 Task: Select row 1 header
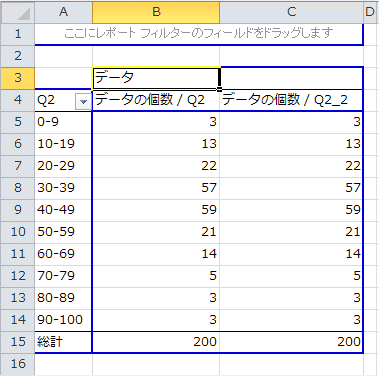18,34
